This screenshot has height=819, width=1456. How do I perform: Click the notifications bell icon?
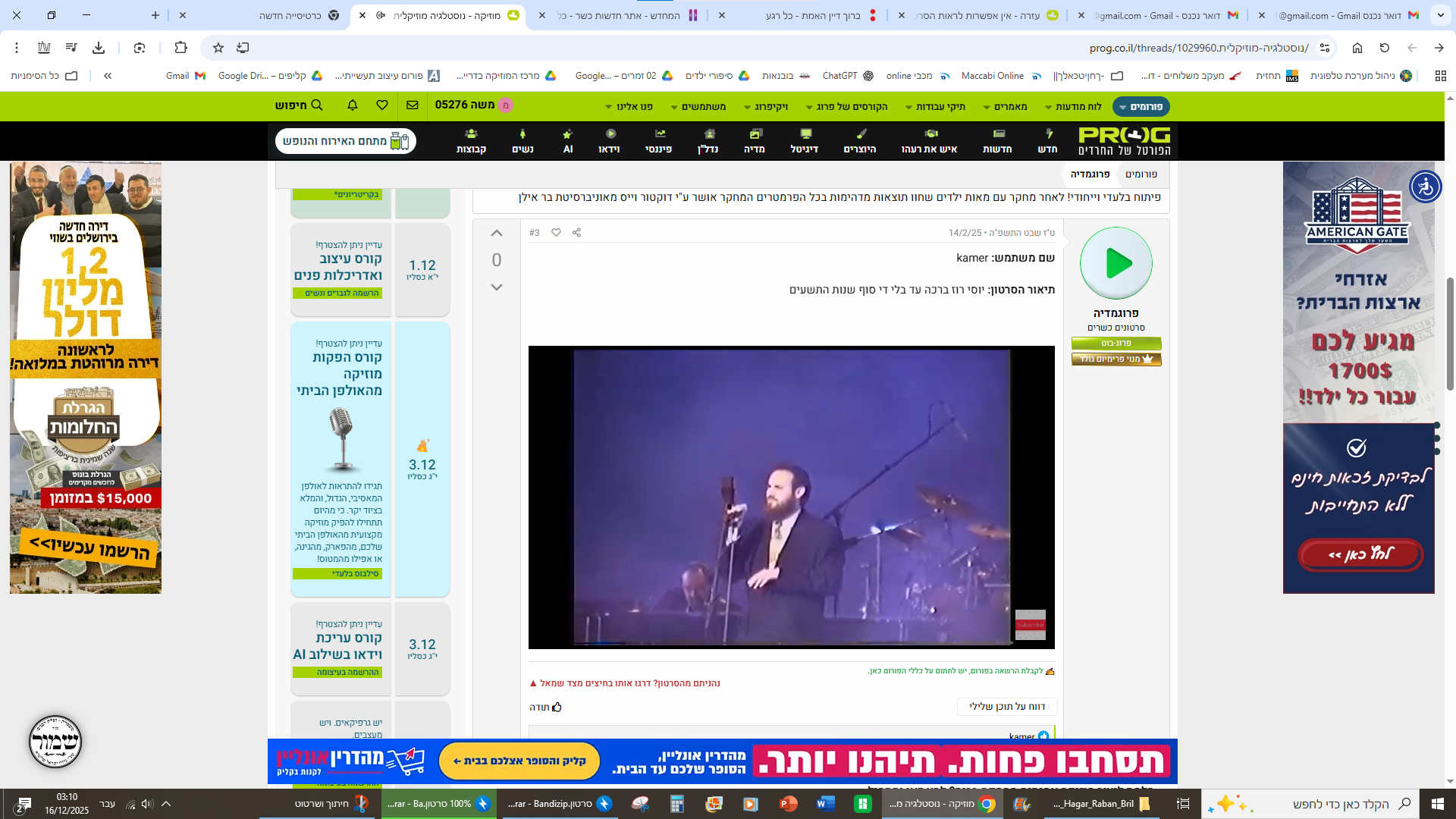tap(353, 105)
